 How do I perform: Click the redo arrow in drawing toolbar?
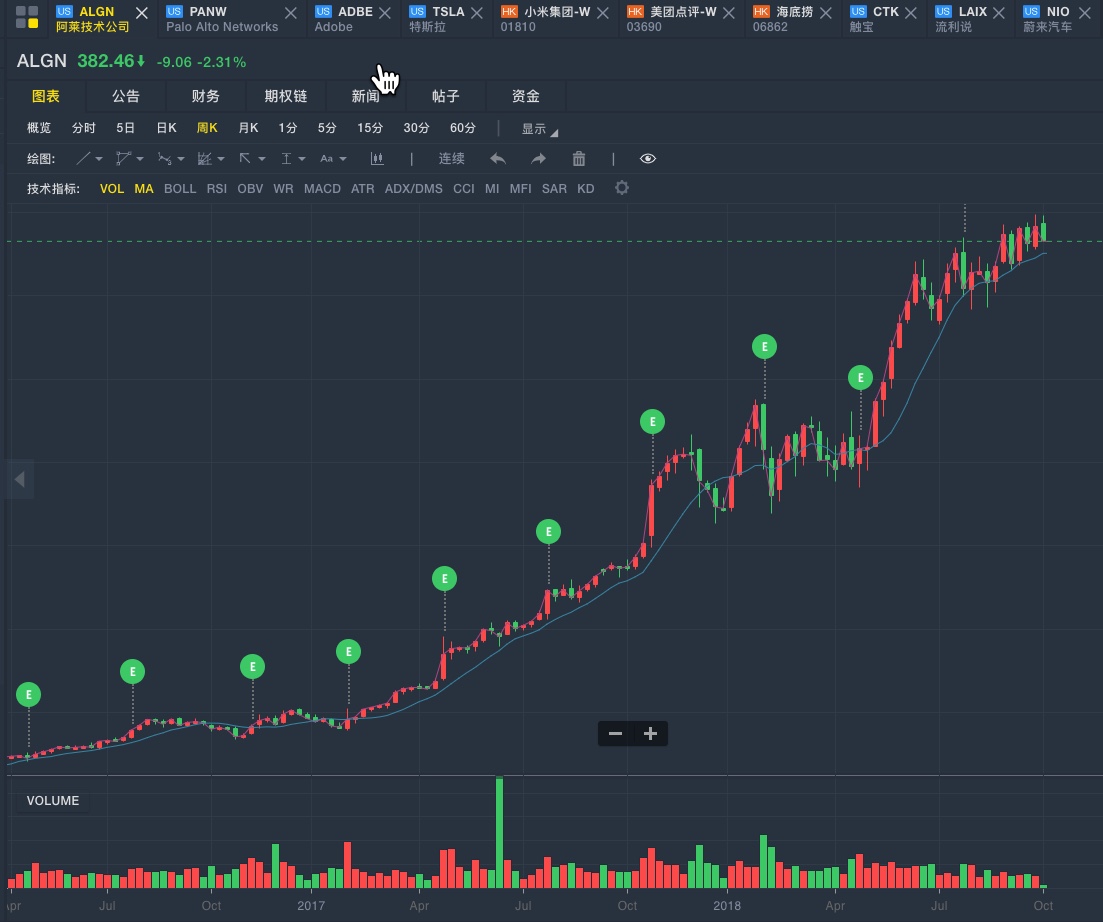[x=538, y=159]
